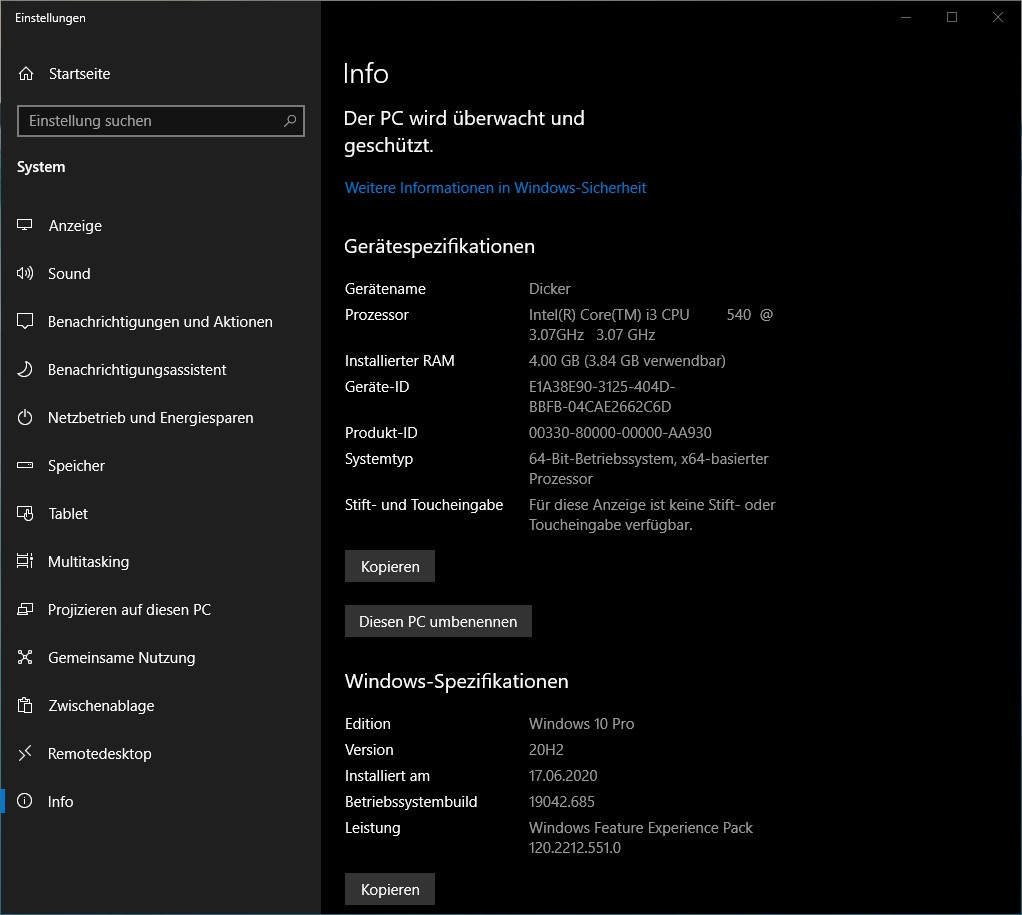Click the Einstellung suchen search field
The height and width of the screenshot is (915, 1022).
coord(160,121)
